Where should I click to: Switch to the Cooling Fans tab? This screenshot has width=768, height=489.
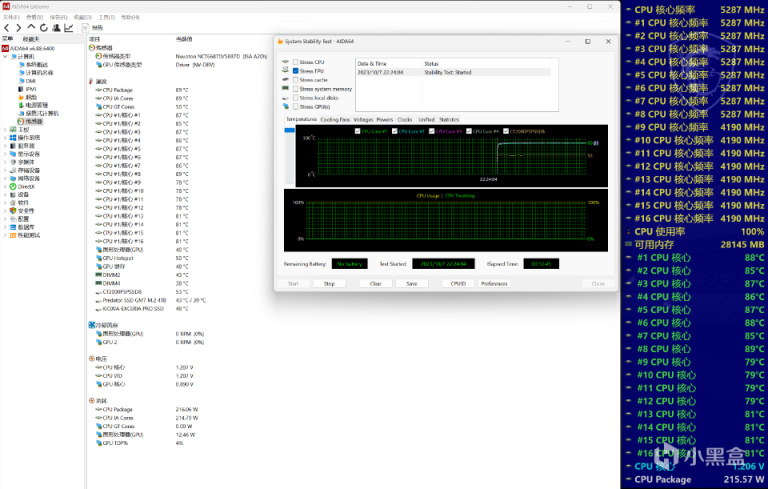click(x=335, y=119)
